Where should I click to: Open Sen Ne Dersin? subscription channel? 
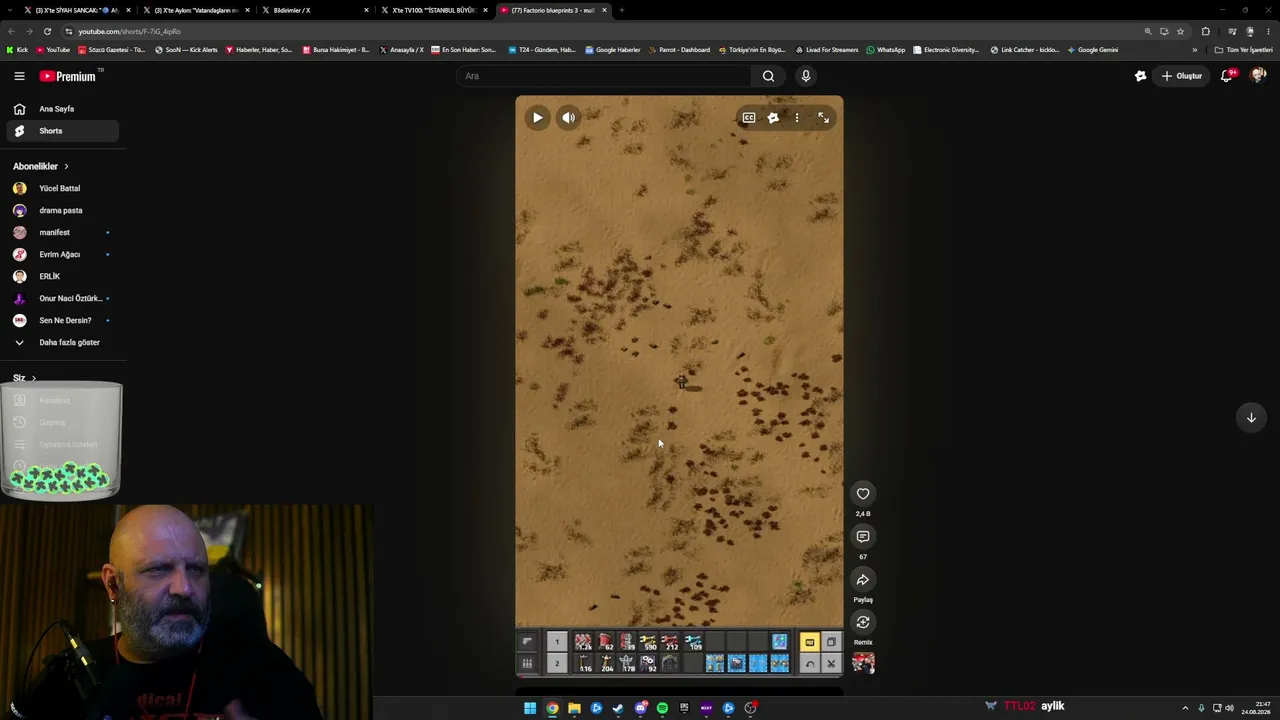tap(62, 320)
